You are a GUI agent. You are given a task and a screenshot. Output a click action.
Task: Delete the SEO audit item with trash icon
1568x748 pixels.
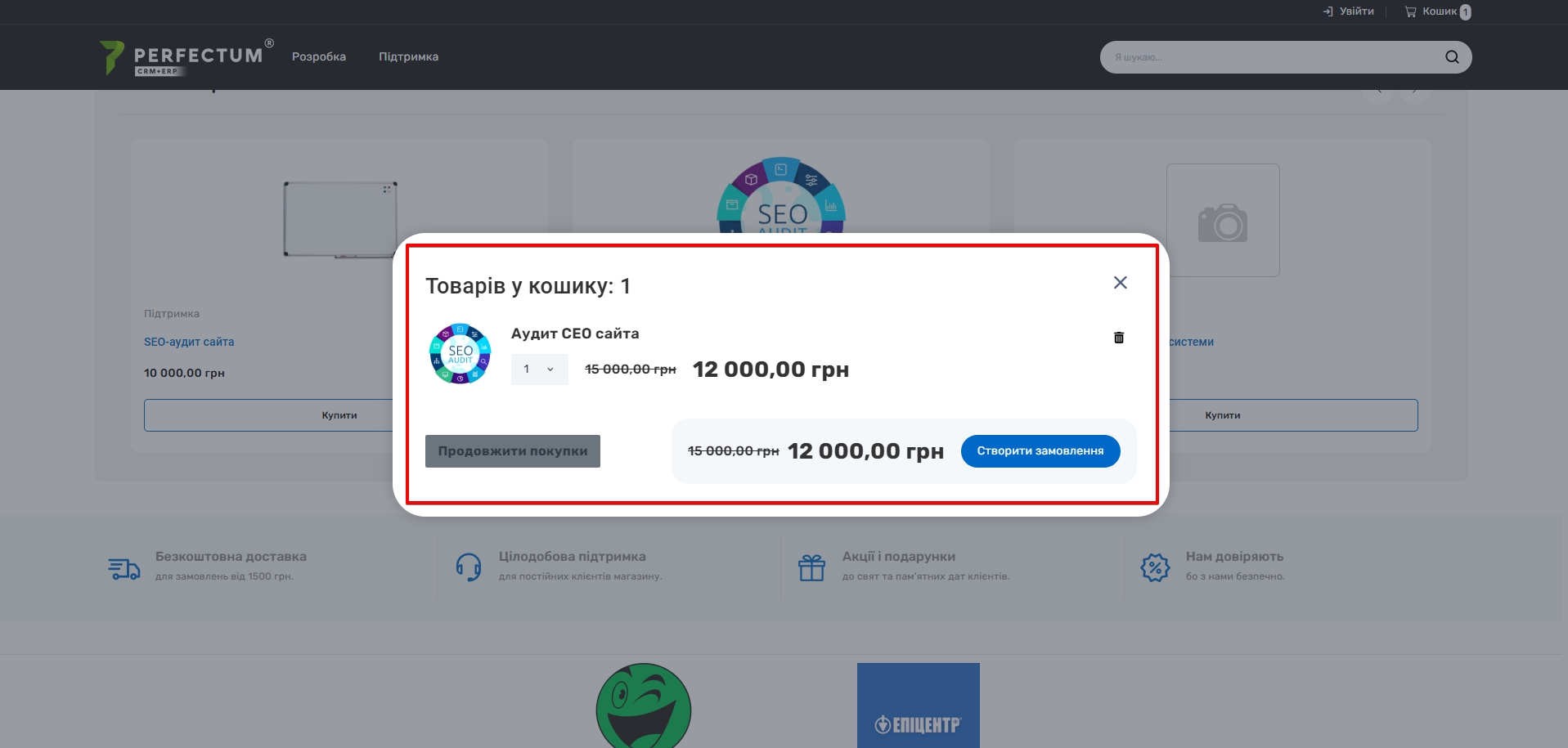pyautogui.click(x=1119, y=338)
